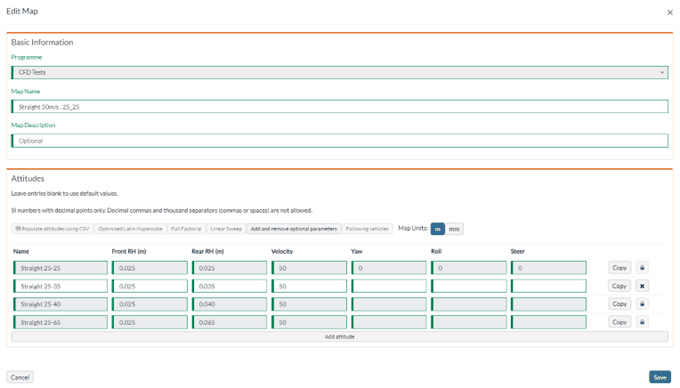Click the Add attitude bar
The image size is (680, 388).
340,337
